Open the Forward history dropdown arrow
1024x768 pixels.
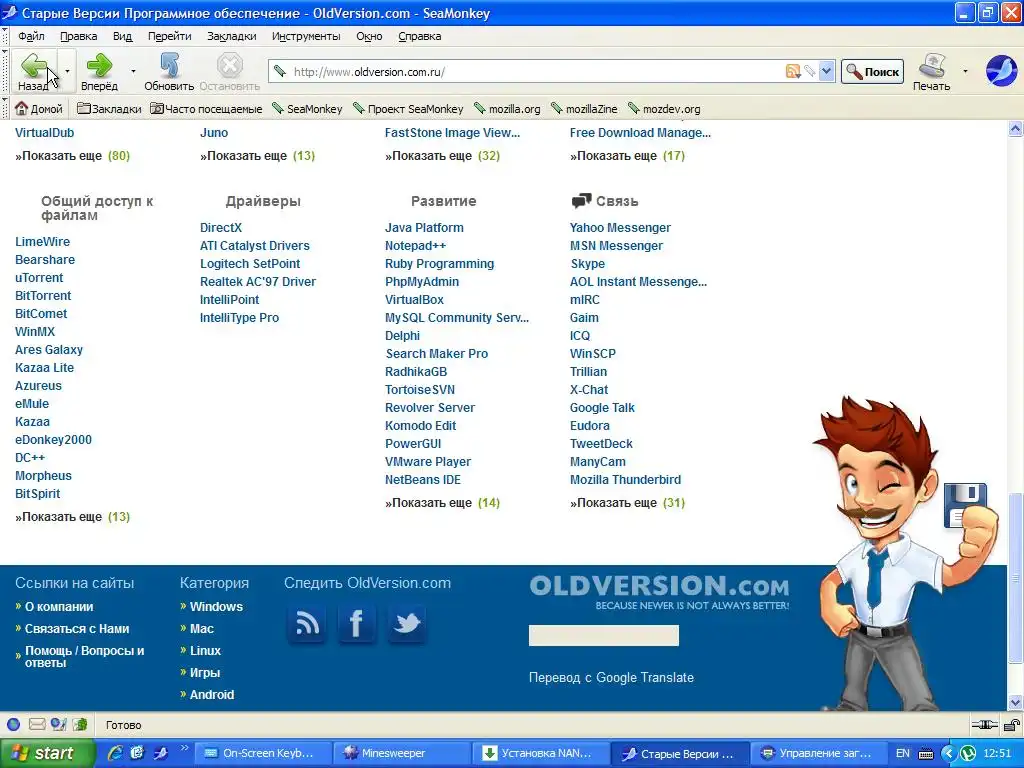tap(133, 71)
